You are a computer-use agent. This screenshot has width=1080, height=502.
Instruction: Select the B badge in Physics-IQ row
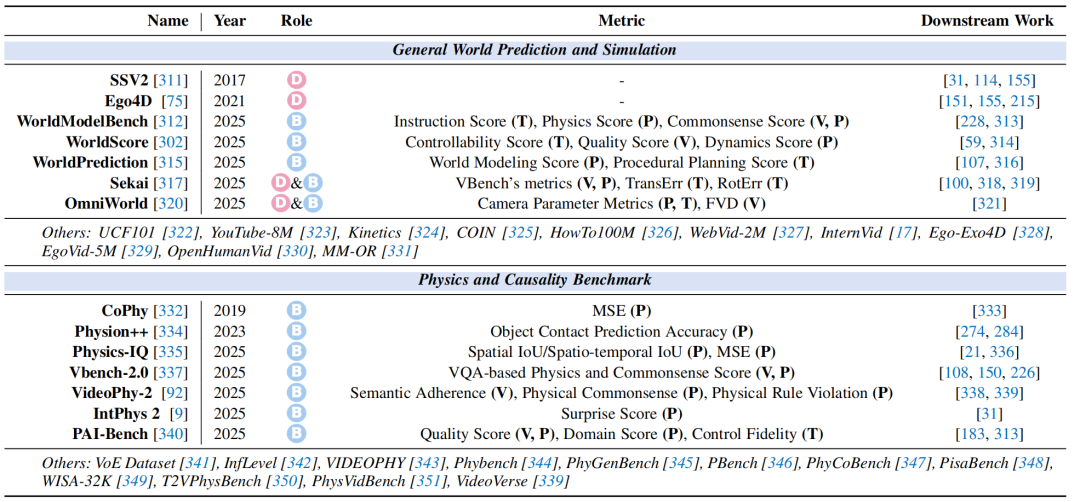(296, 352)
